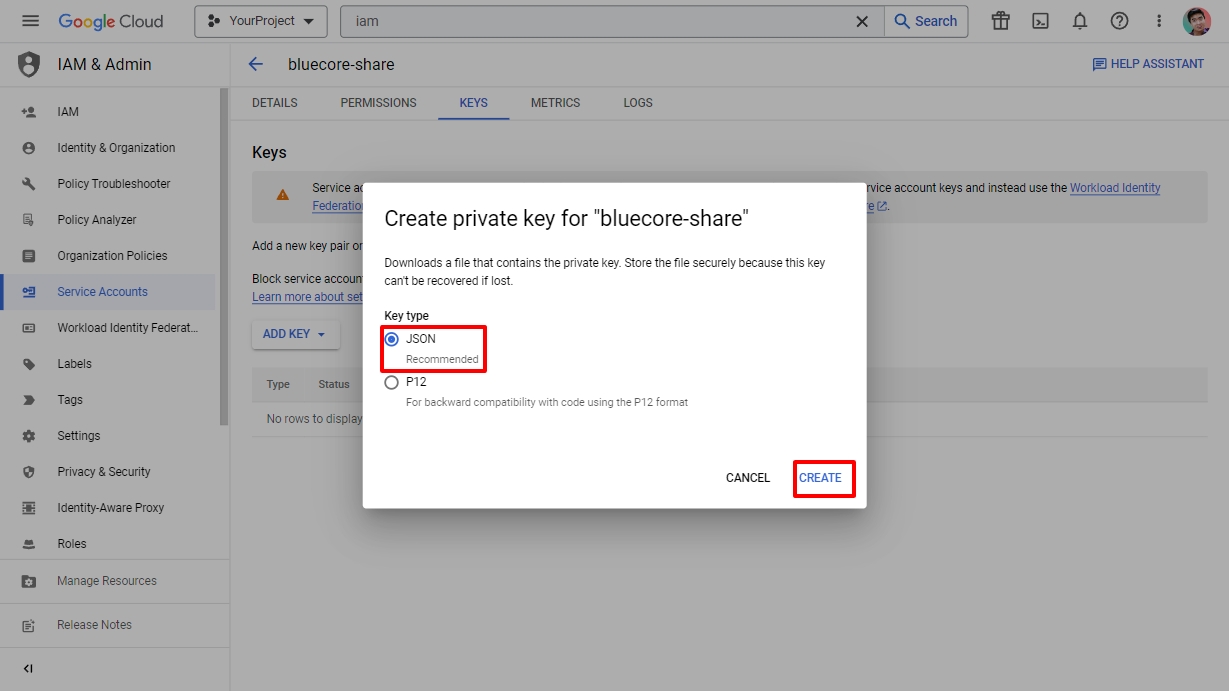
Task: Select the P12 key type radio
Action: click(x=392, y=382)
